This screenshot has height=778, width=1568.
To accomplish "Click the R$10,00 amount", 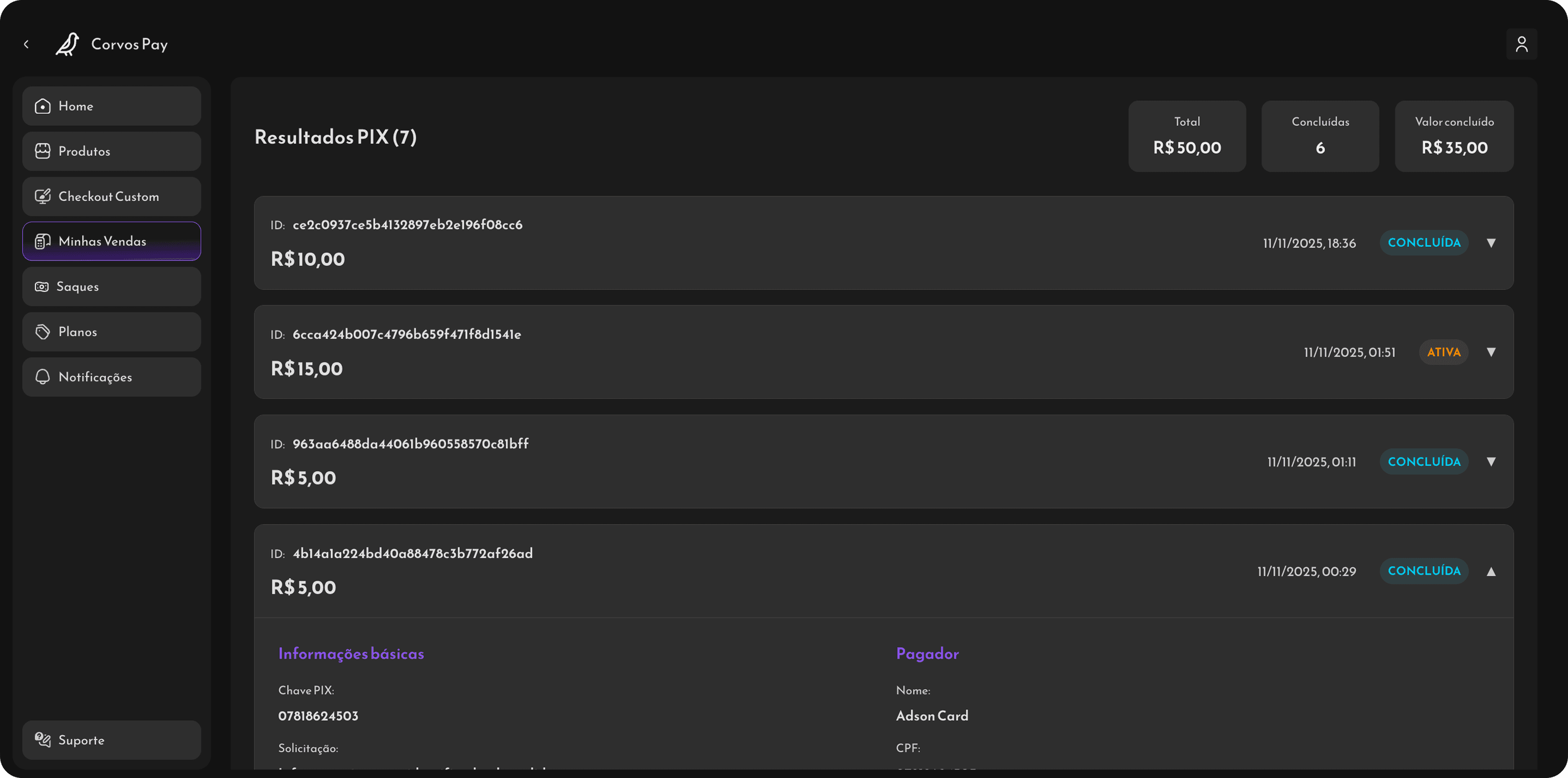I will coord(307,259).
